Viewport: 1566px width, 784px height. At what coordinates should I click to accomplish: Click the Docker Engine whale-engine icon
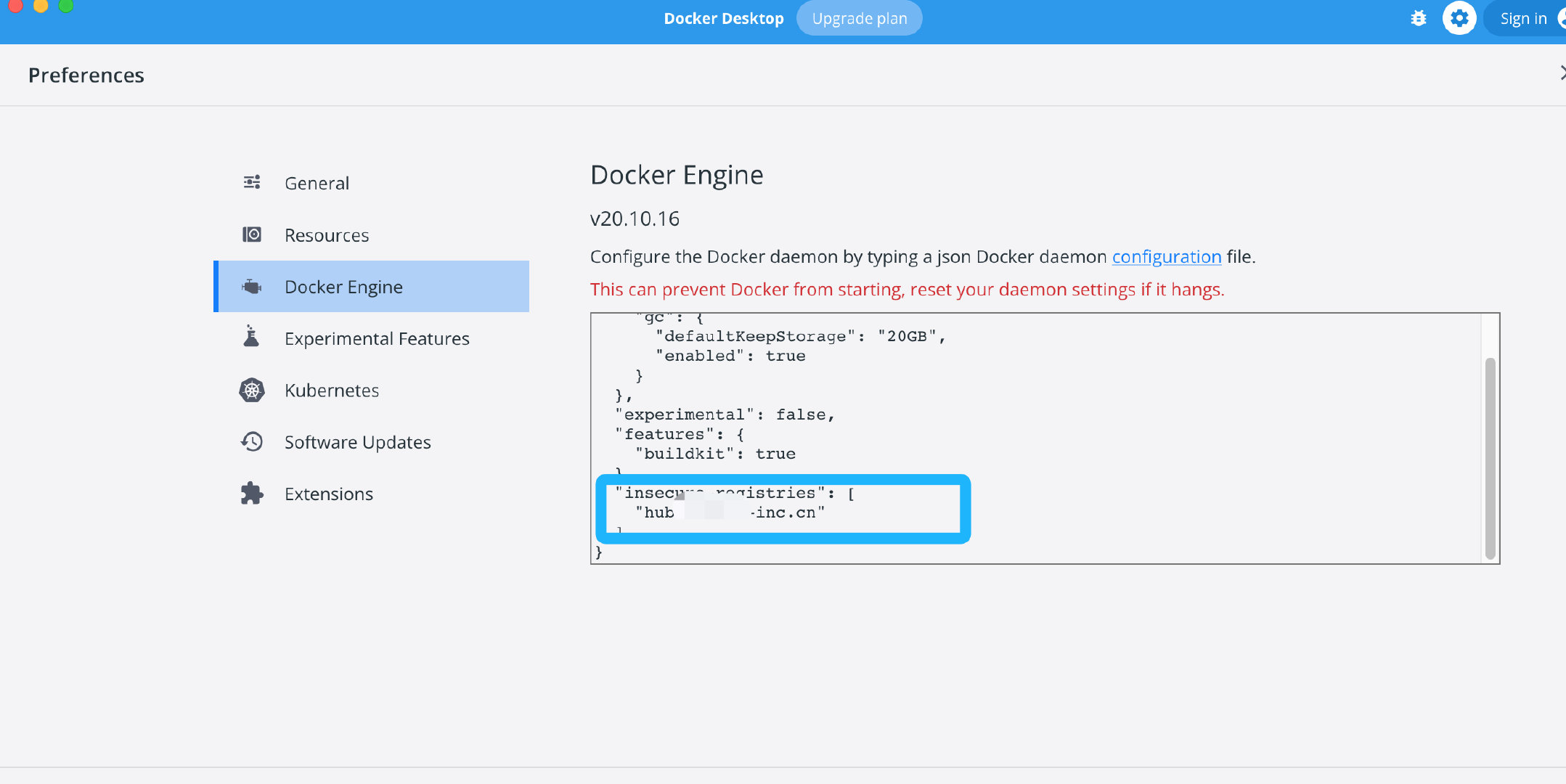pyautogui.click(x=252, y=287)
